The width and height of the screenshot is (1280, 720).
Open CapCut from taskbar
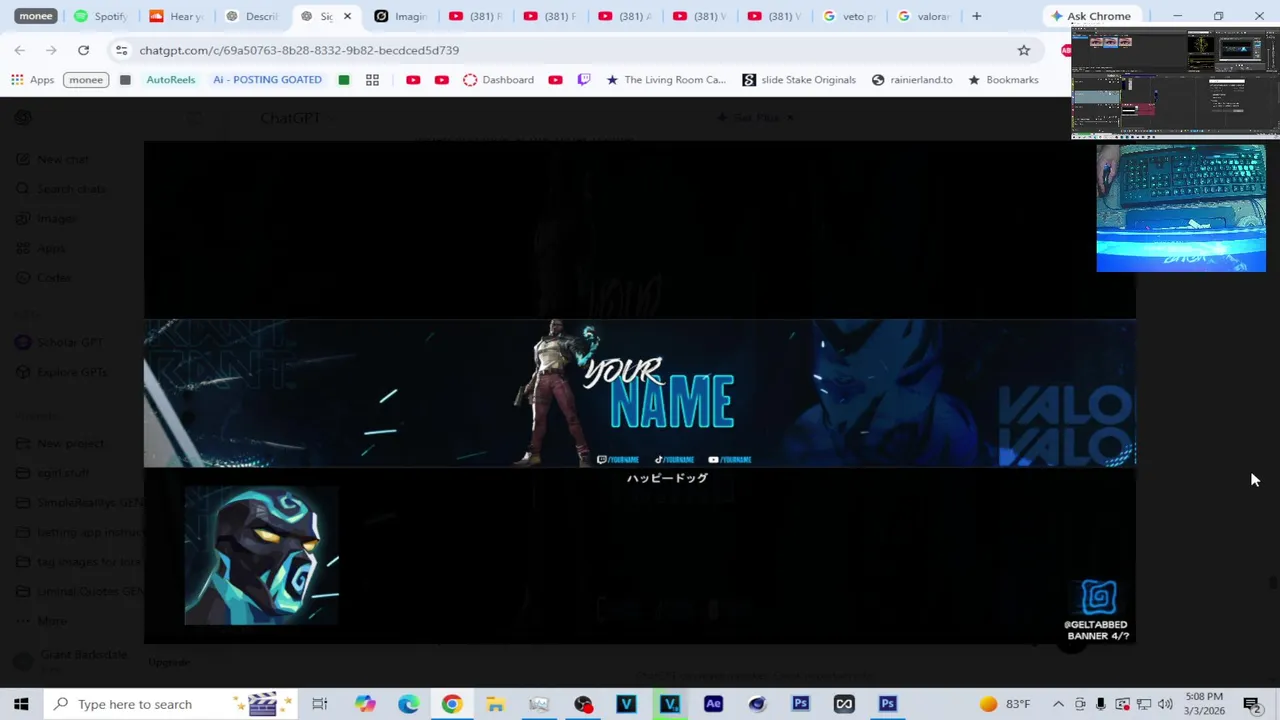click(844, 704)
